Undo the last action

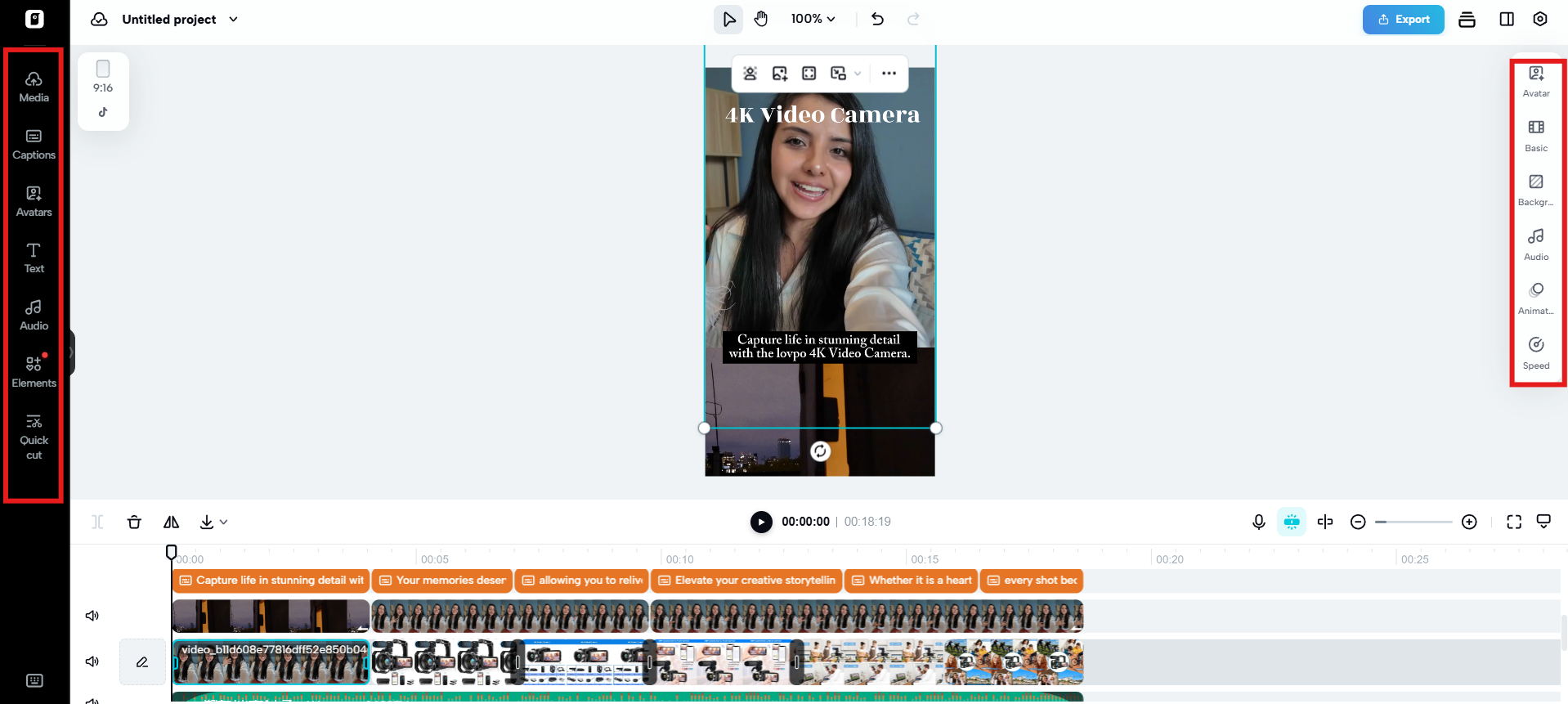pyautogui.click(x=878, y=19)
